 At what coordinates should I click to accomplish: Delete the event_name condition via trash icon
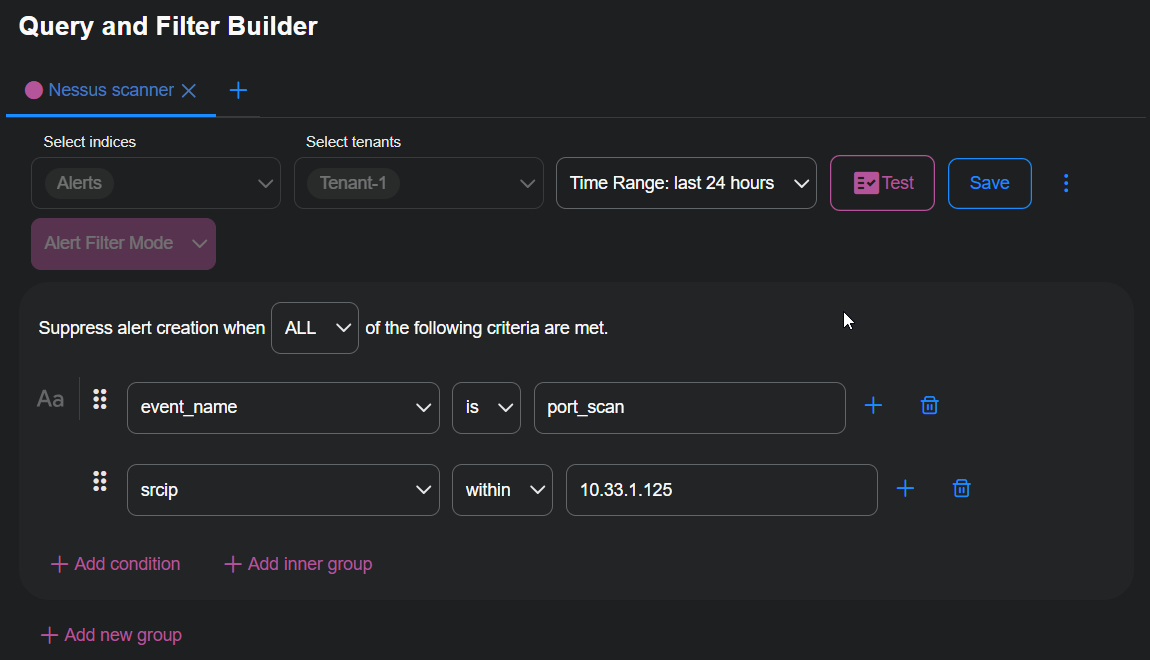929,406
